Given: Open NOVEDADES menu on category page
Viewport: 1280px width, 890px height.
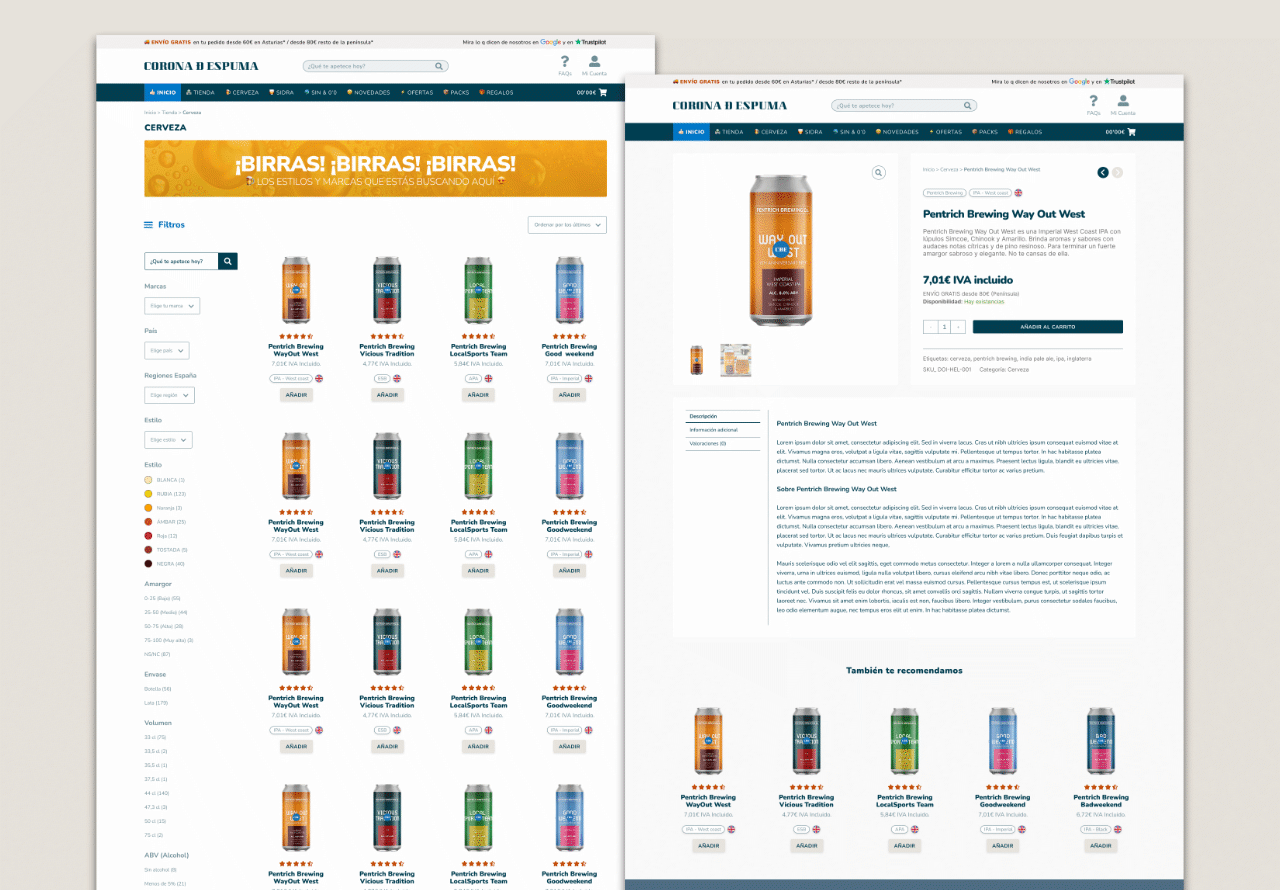Looking at the screenshot, I should pyautogui.click(x=368, y=92).
